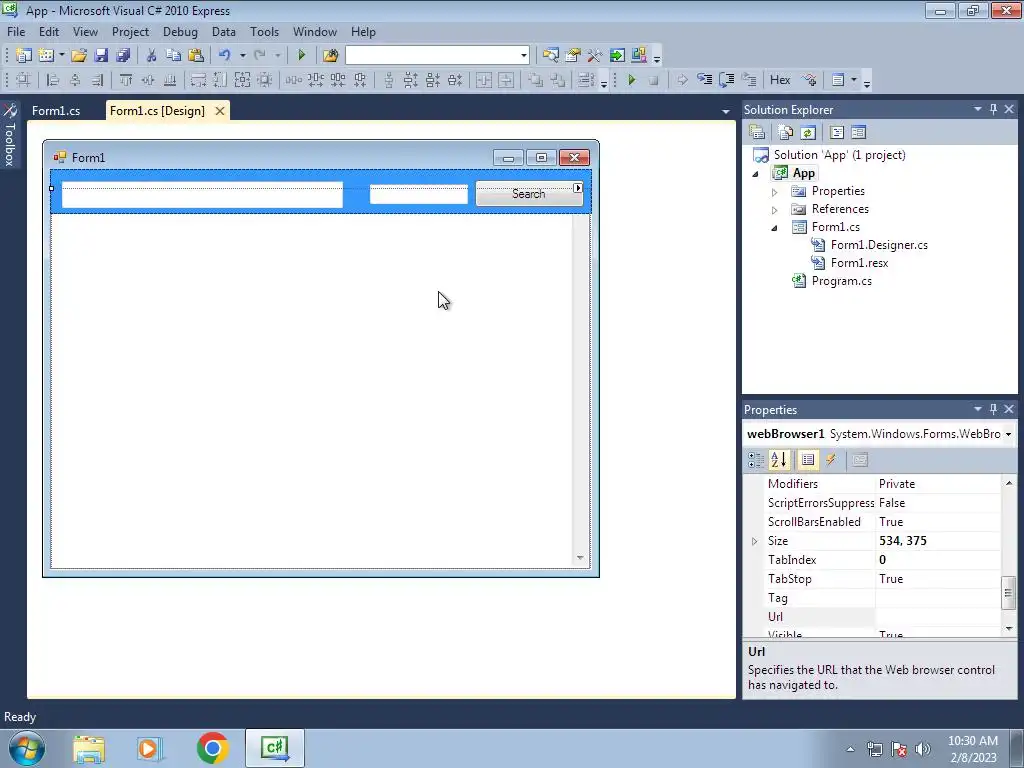Click the Bring to Front icon
The image size is (1024, 768).
tap(536, 80)
